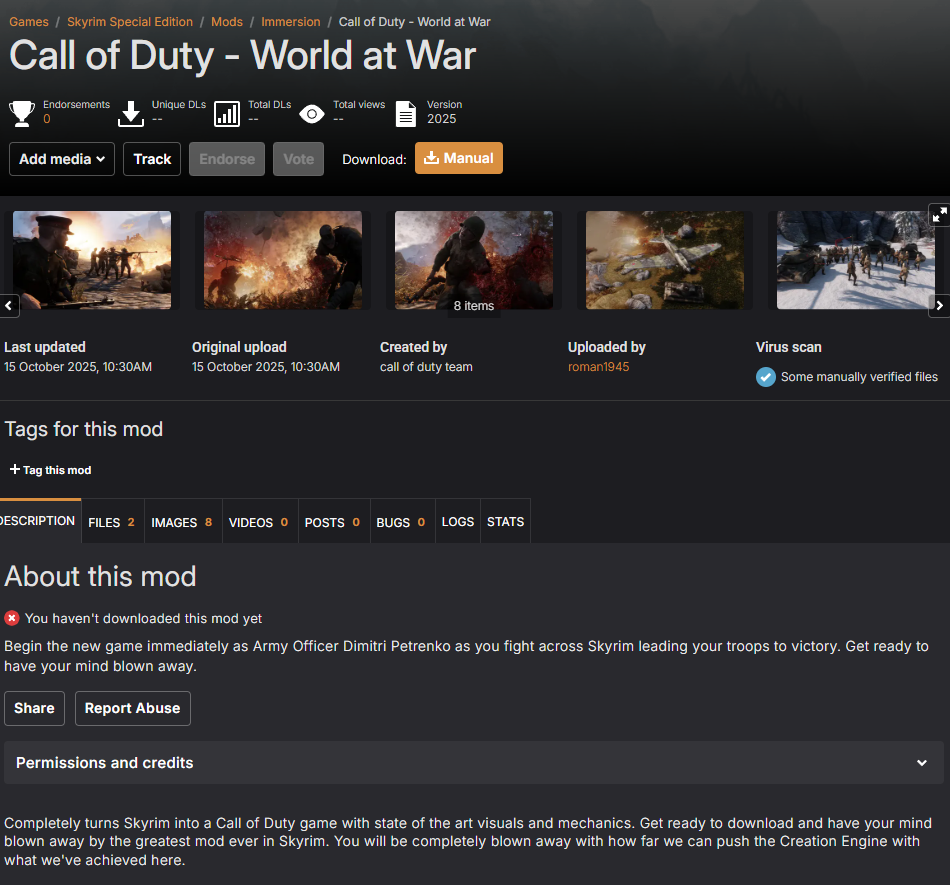Click Version value '2025'

click(442, 119)
